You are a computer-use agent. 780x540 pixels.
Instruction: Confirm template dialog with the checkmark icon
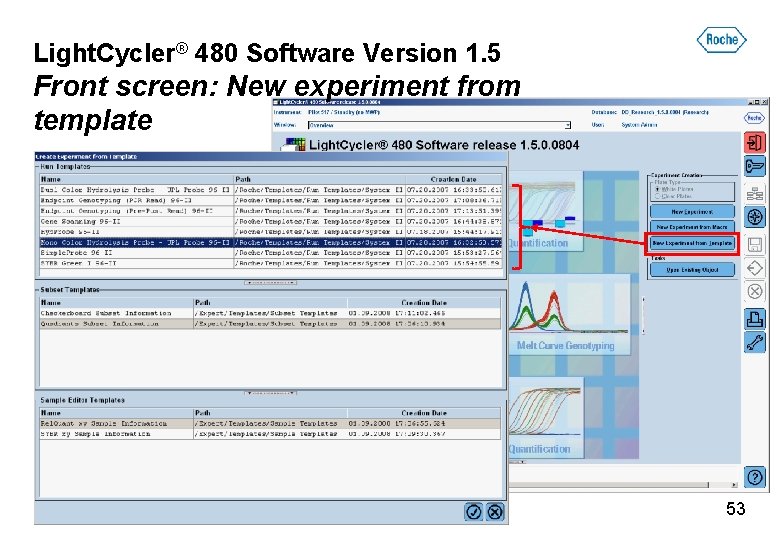tap(473, 512)
